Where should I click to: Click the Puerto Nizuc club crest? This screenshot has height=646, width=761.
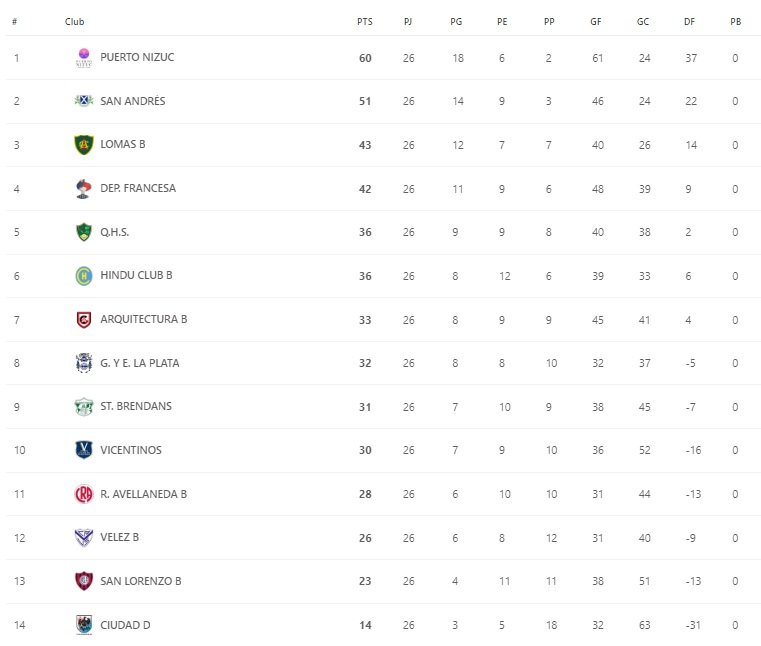click(x=84, y=58)
